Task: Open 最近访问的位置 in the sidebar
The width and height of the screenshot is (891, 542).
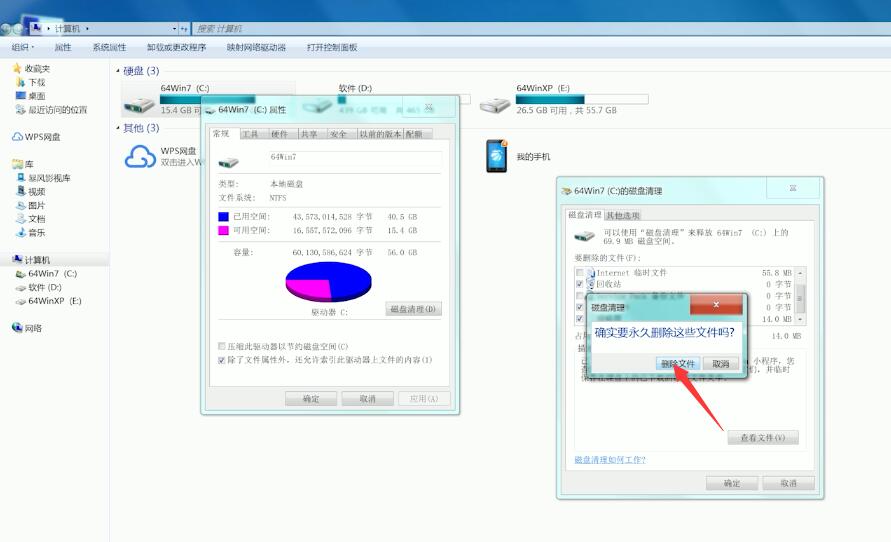Action: click(52, 110)
